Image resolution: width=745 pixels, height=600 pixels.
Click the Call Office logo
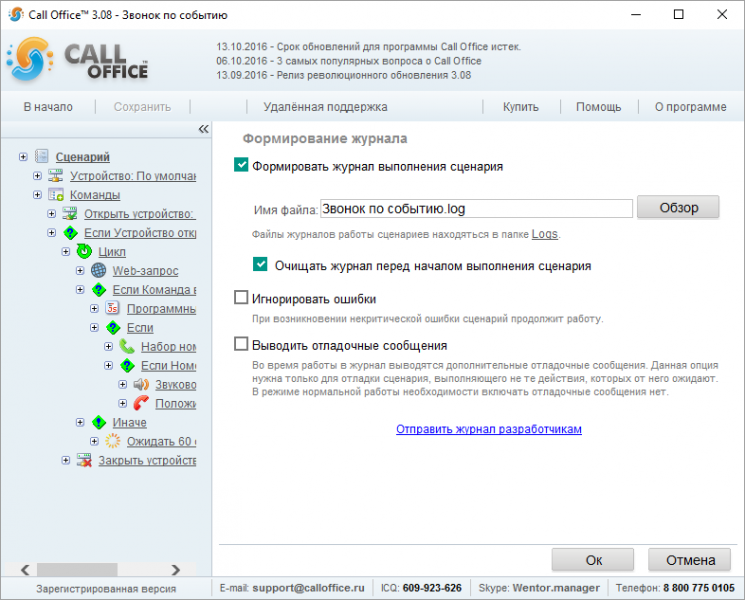point(78,60)
